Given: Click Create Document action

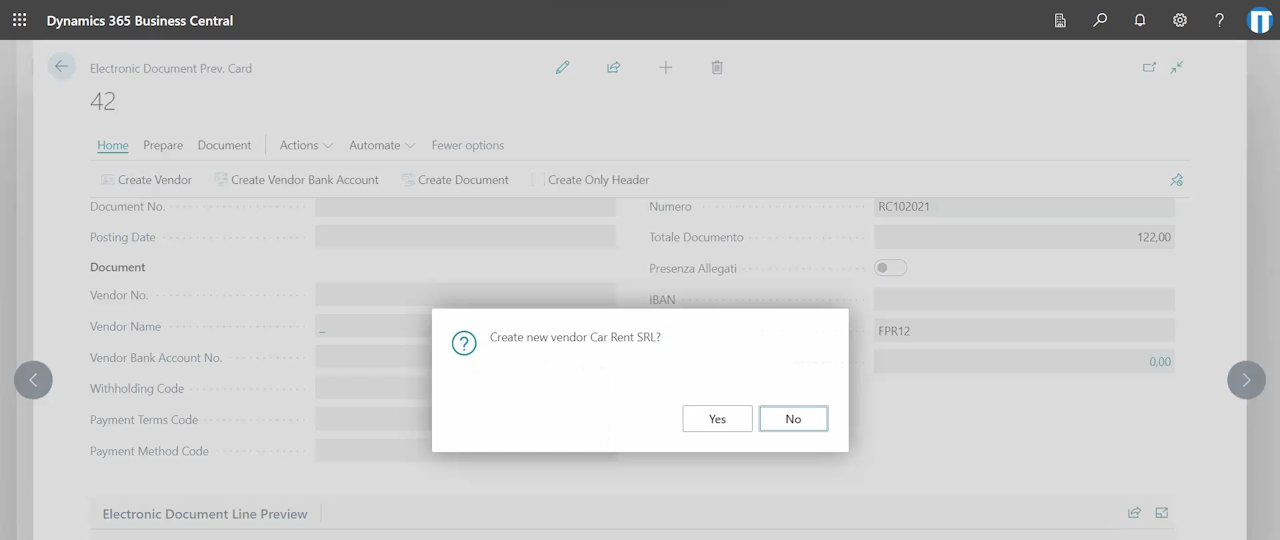Looking at the screenshot, I should pyautogui.click(x=455, y=180).
